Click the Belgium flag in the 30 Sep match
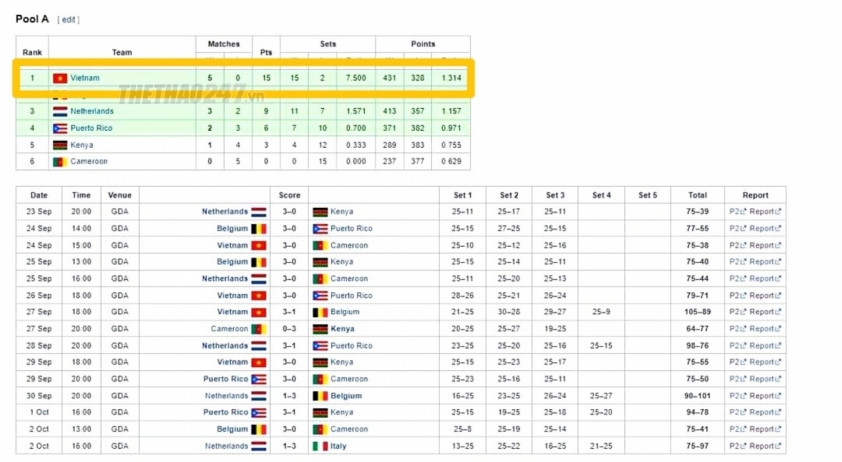This screenshot has width=842, height=462. point(320,396)
